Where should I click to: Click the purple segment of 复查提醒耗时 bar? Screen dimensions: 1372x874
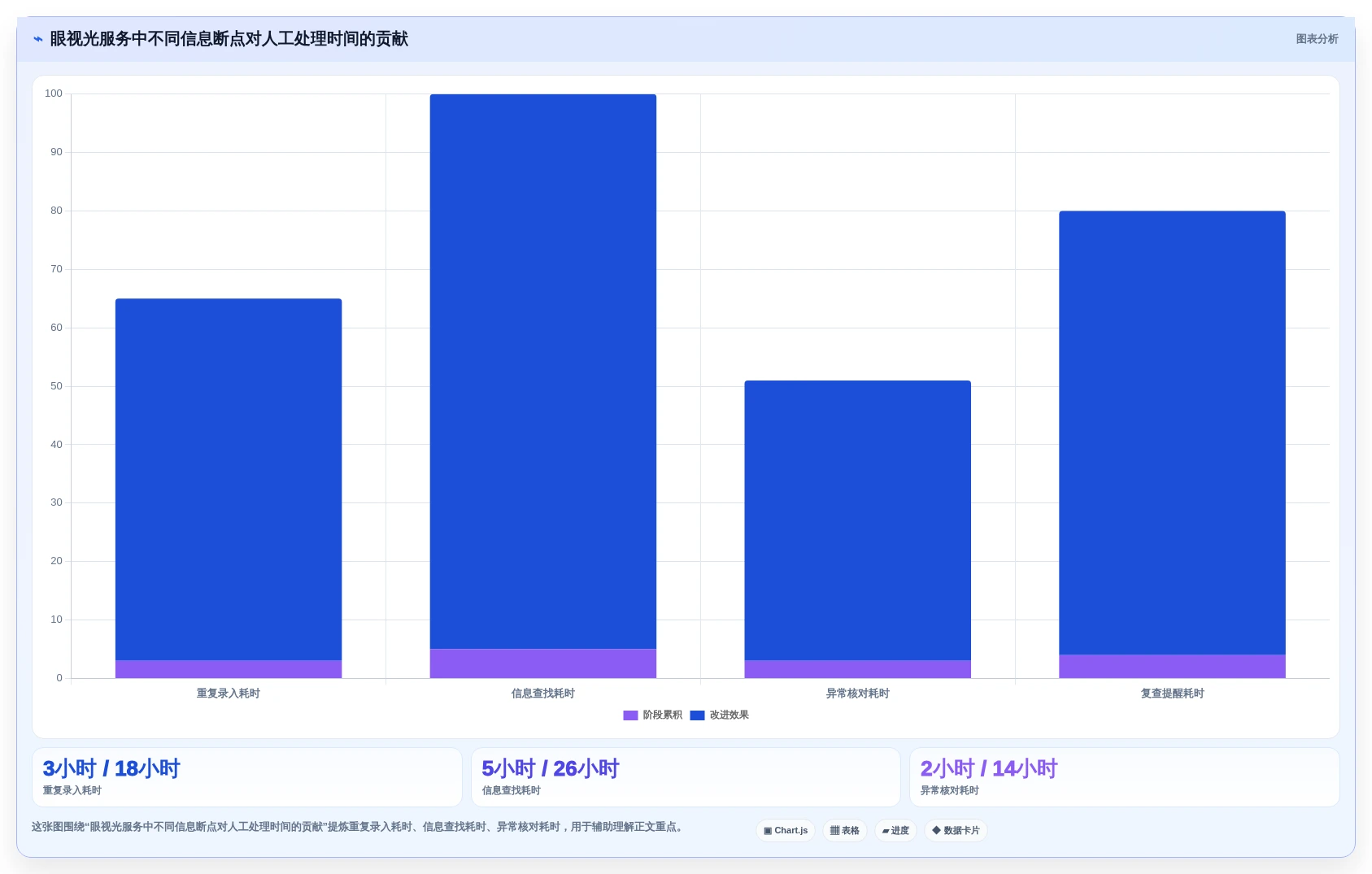(x=1173, y=667)
